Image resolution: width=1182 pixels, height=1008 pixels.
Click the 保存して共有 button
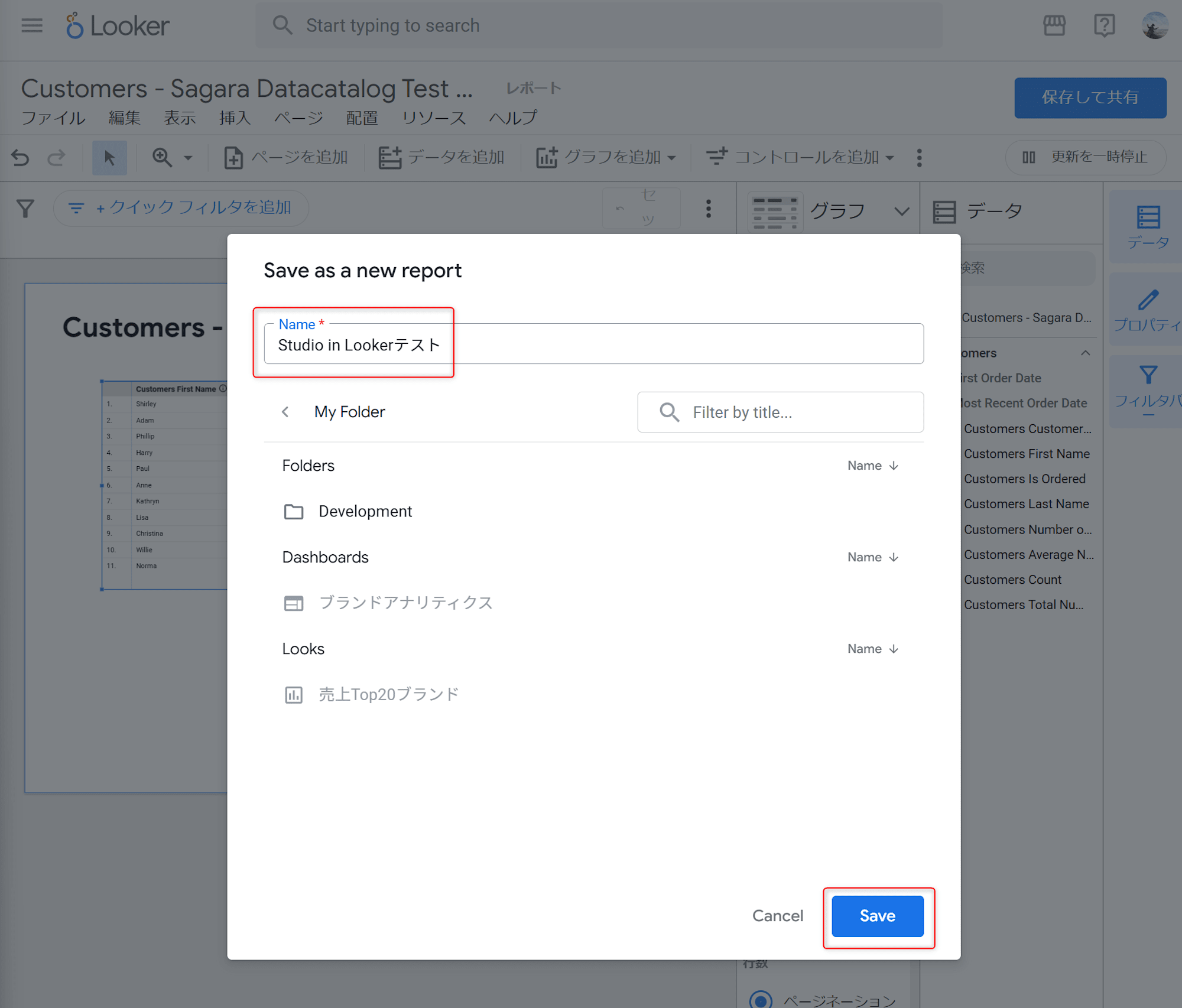1090,97
